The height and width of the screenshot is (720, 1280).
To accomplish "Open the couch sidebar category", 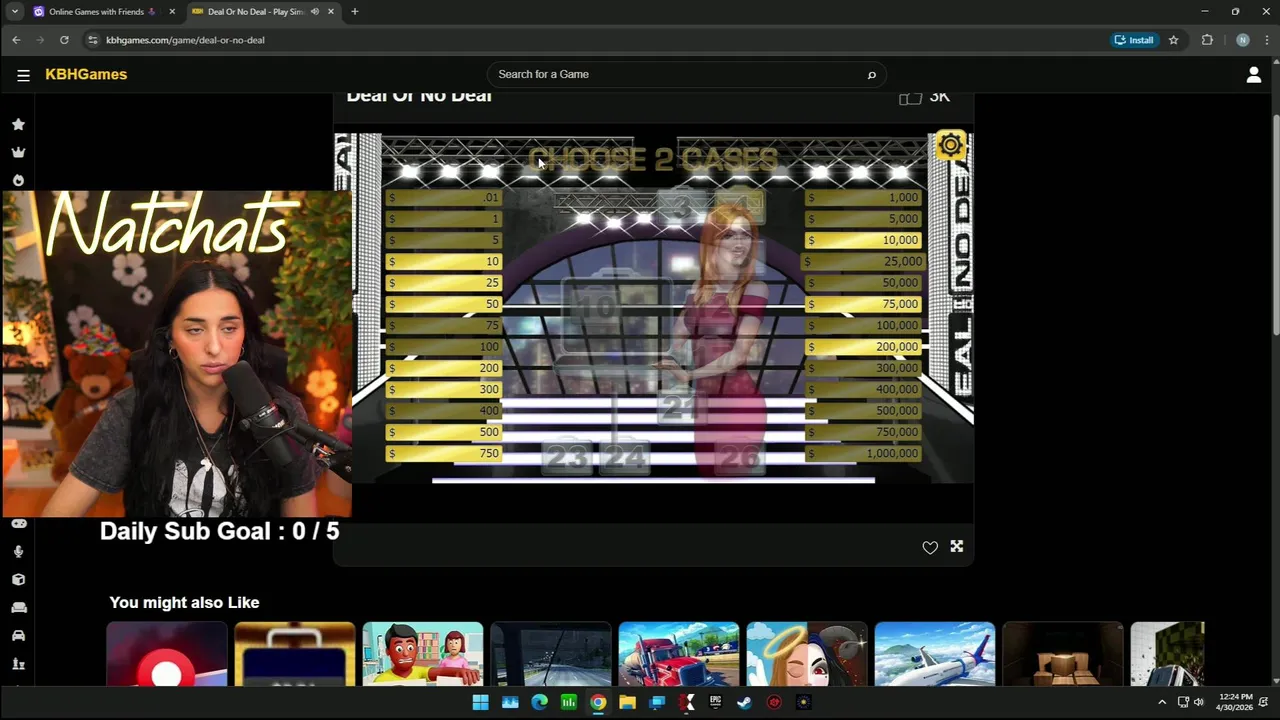I will coord(18,608).
